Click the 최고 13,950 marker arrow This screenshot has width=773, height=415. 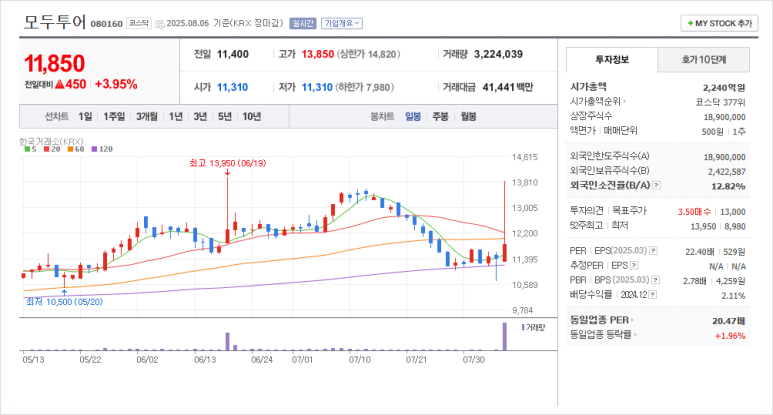pos(227,173)
